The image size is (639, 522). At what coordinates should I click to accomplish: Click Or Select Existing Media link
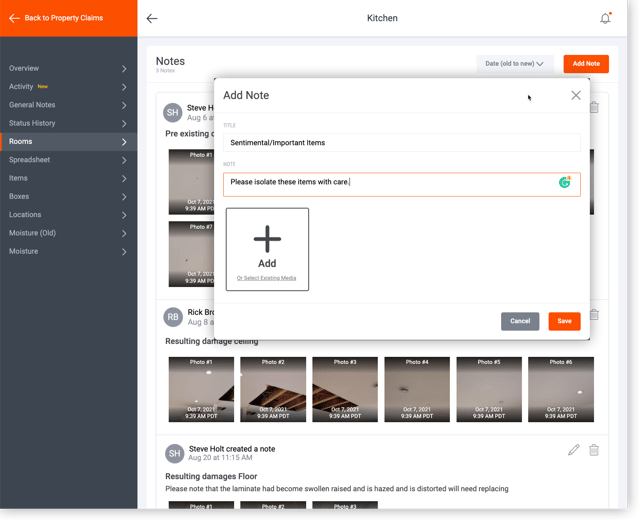[267, 278]
